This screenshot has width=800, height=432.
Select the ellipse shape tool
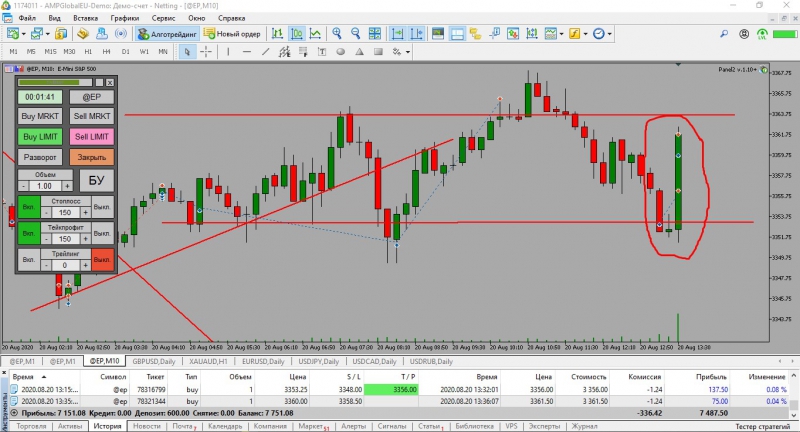(x=341, y=52)
